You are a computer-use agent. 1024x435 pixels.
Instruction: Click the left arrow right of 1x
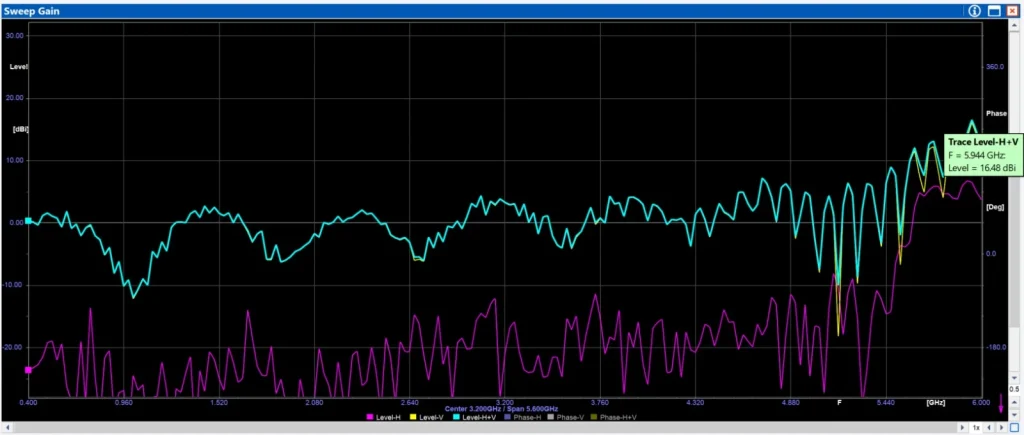[x=989, y=428]
